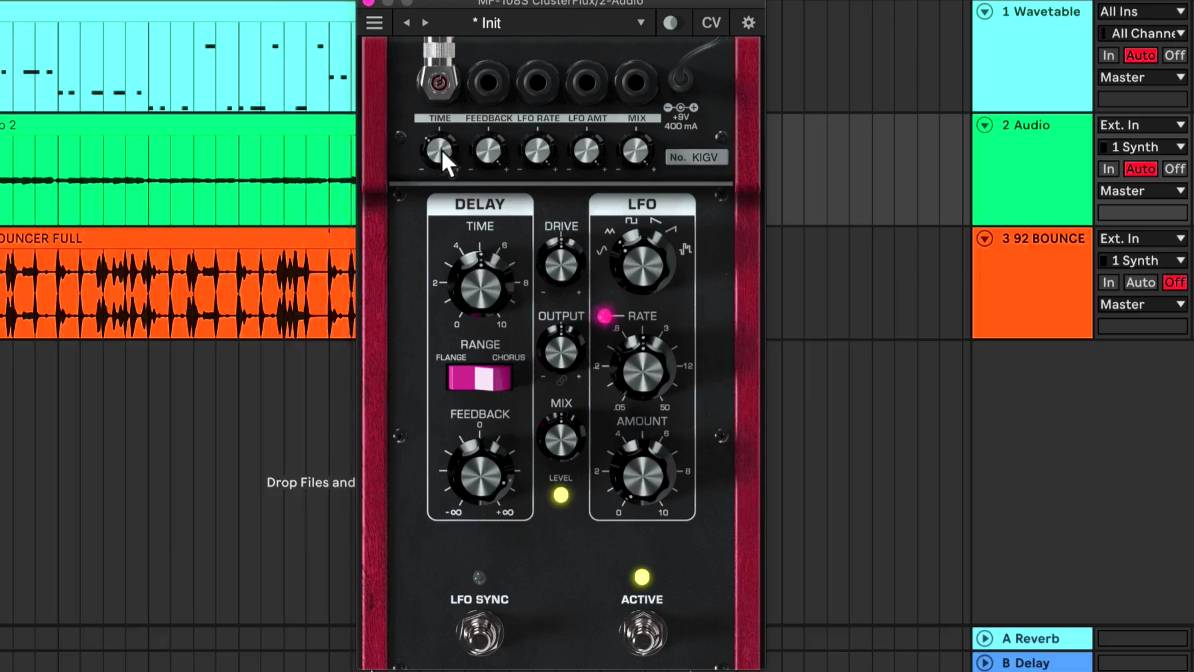Select the cyan MIDI clip on Wavetable track

tap(177, 56)
